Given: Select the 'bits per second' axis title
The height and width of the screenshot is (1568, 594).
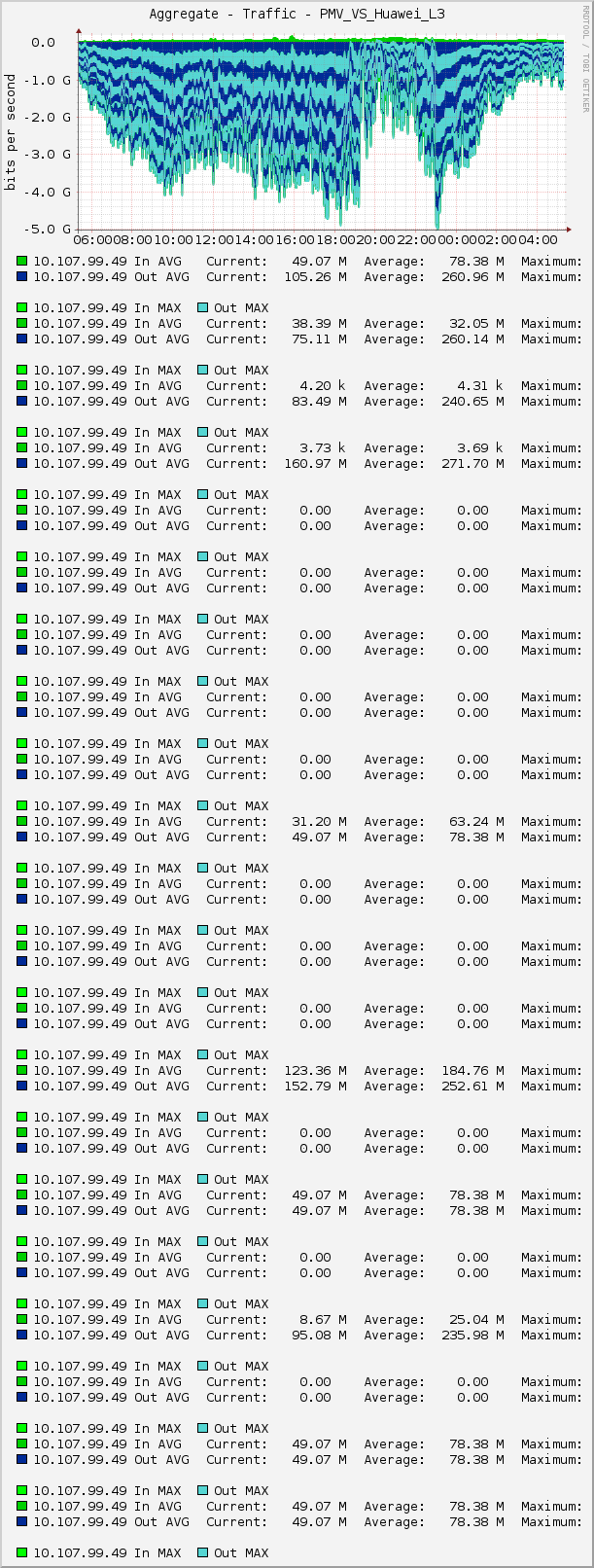Looking at the screenshot, I should 11,133.
